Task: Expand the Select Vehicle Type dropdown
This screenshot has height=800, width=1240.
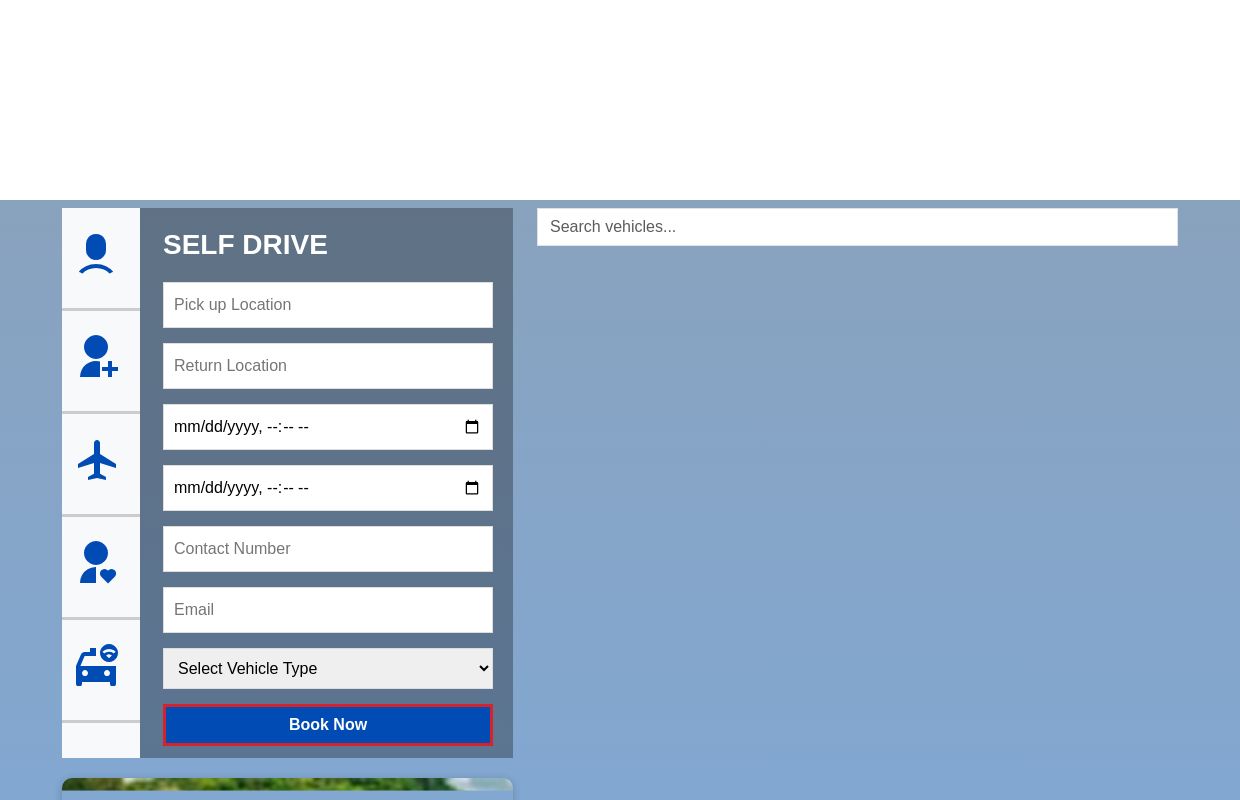Action: tap(328, 669)
